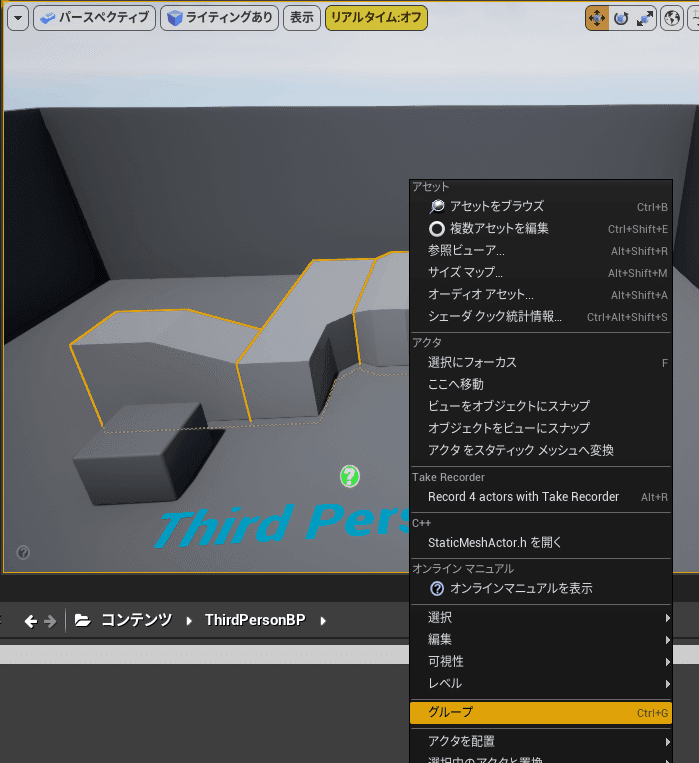Click ThirdPersonBP breadcrumb folder
699x763 pixels.
255,620
